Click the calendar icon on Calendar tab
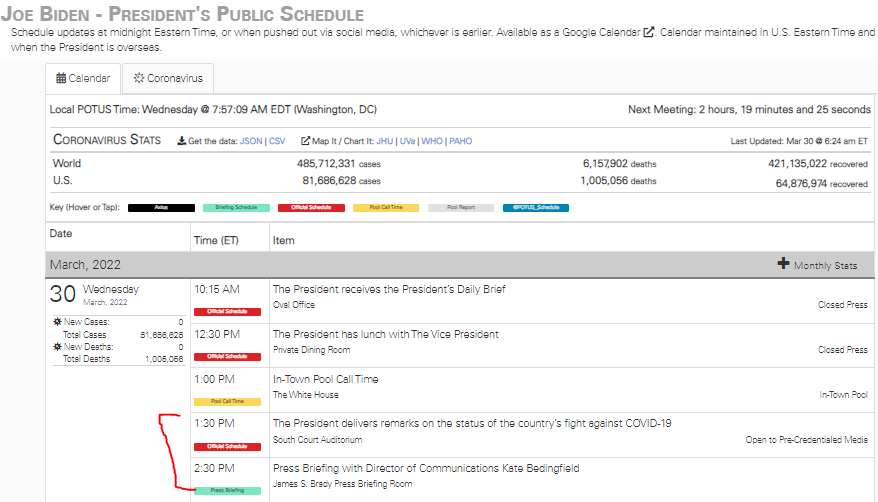This screenshot has width=878, height=502. pos(61,78)
